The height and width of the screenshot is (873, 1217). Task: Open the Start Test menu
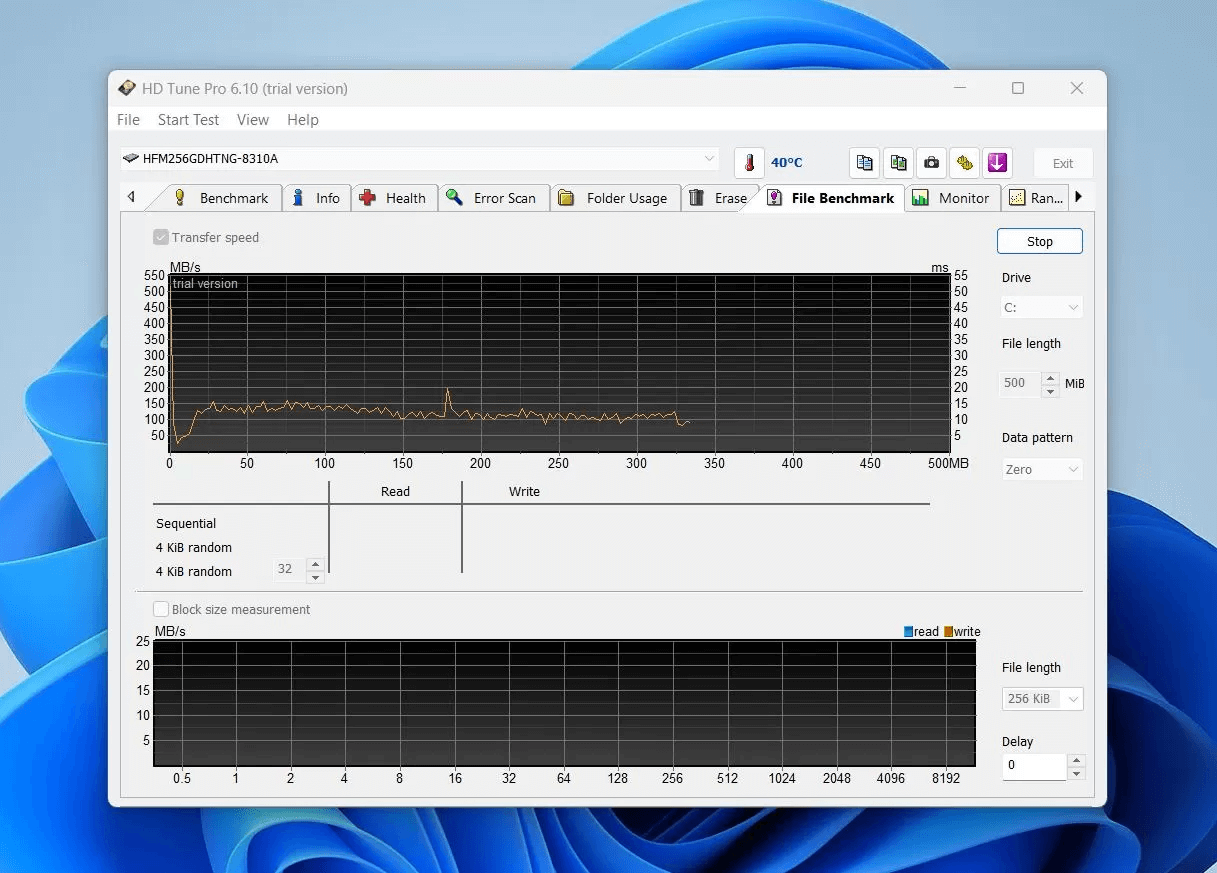(188, 120)
